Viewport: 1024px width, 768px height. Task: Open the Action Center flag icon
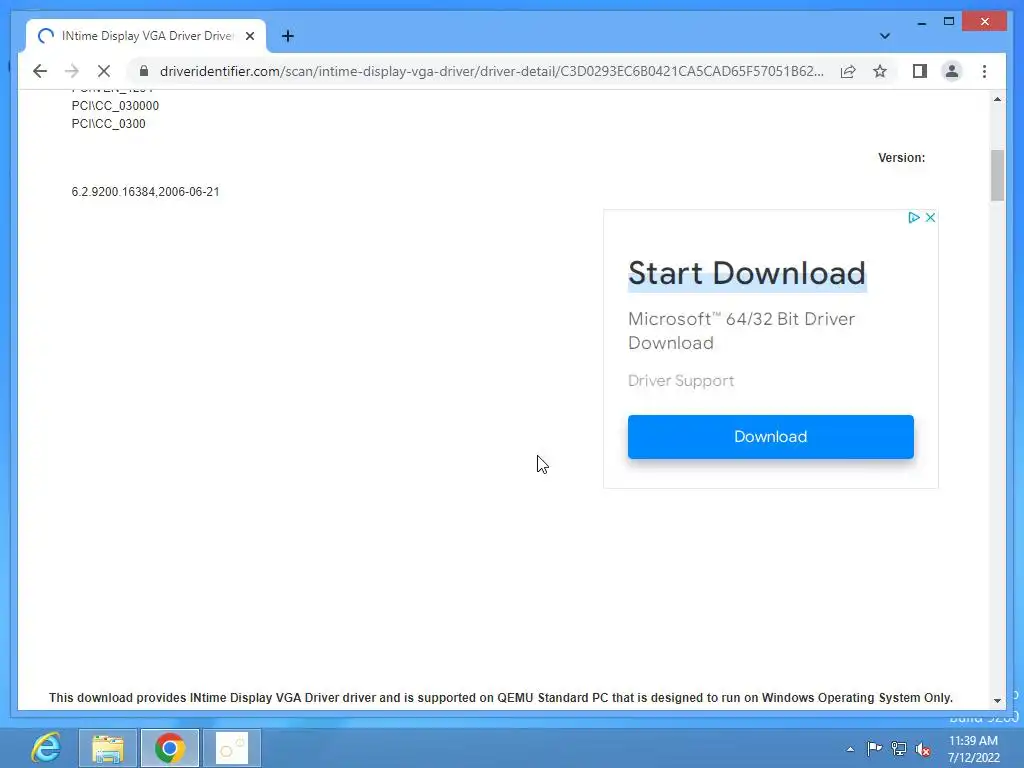(874, 748)
